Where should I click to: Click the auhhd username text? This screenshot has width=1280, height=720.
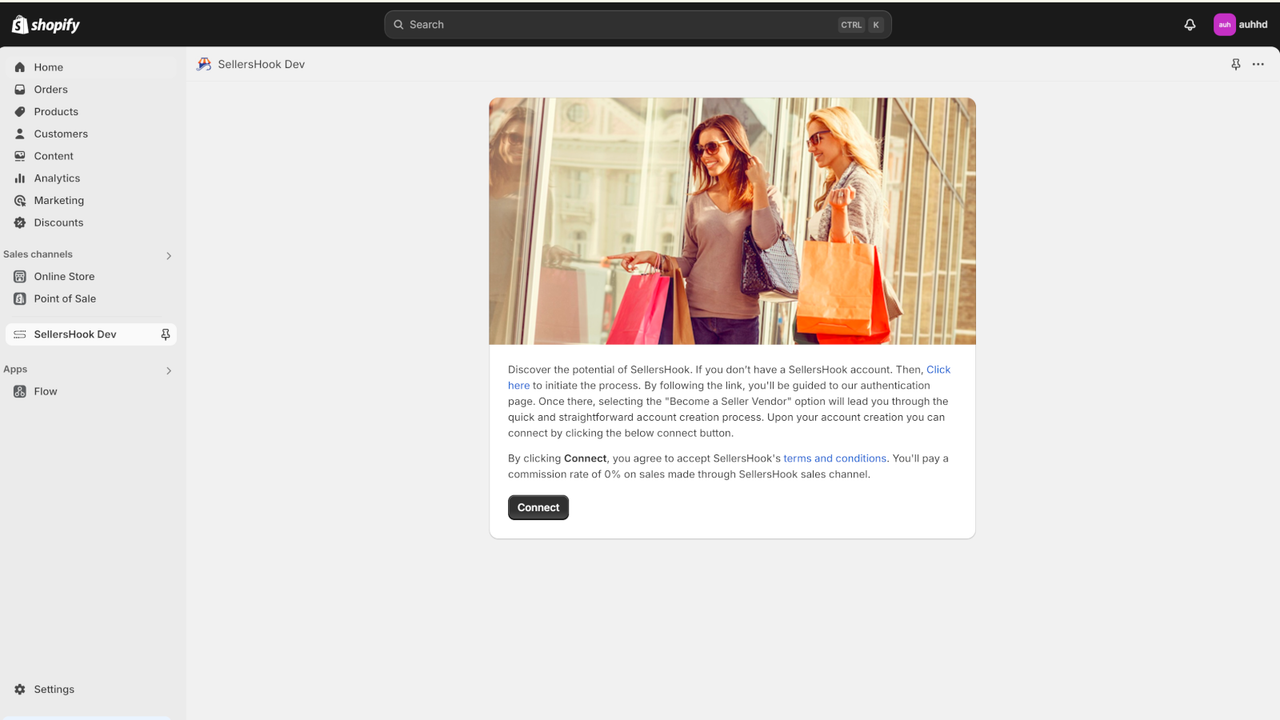point(1253,25)
